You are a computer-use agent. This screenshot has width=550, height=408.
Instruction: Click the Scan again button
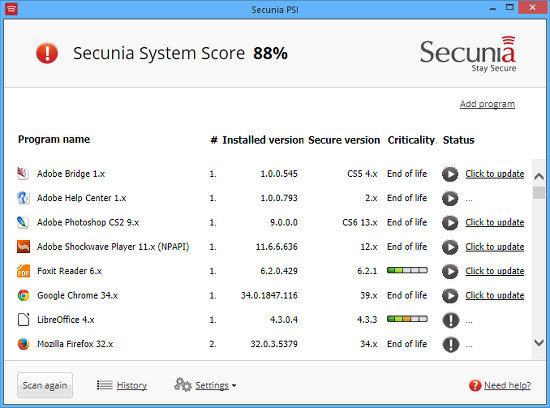45,385
